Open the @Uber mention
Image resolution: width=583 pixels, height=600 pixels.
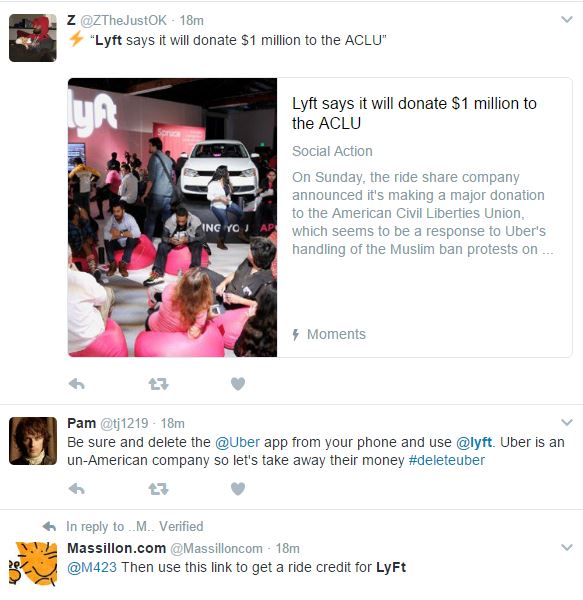click(238, 442)
